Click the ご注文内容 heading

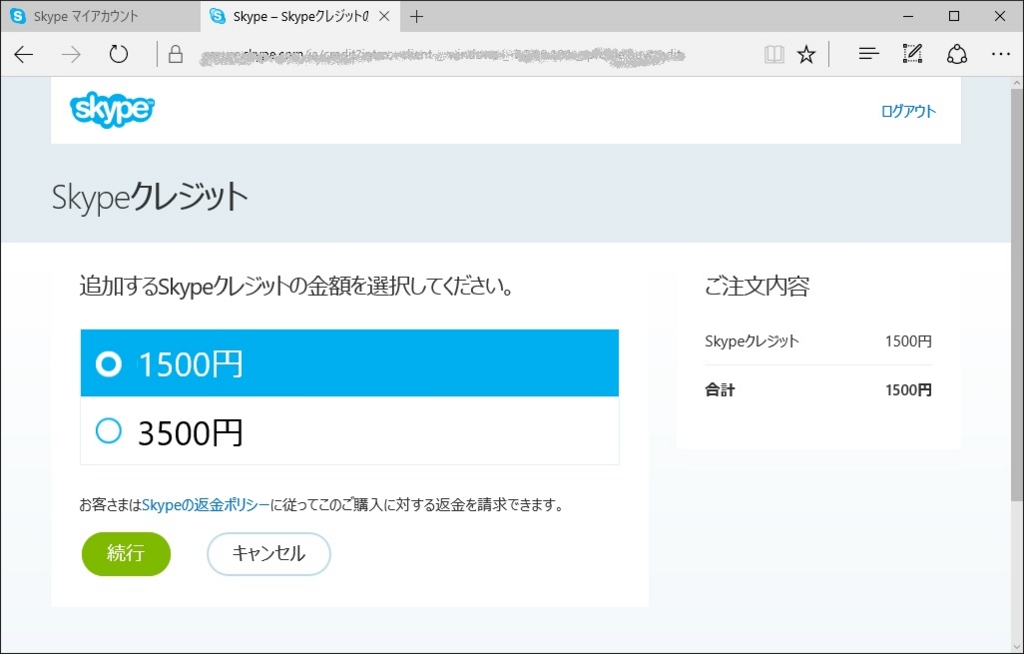(757, 286)
